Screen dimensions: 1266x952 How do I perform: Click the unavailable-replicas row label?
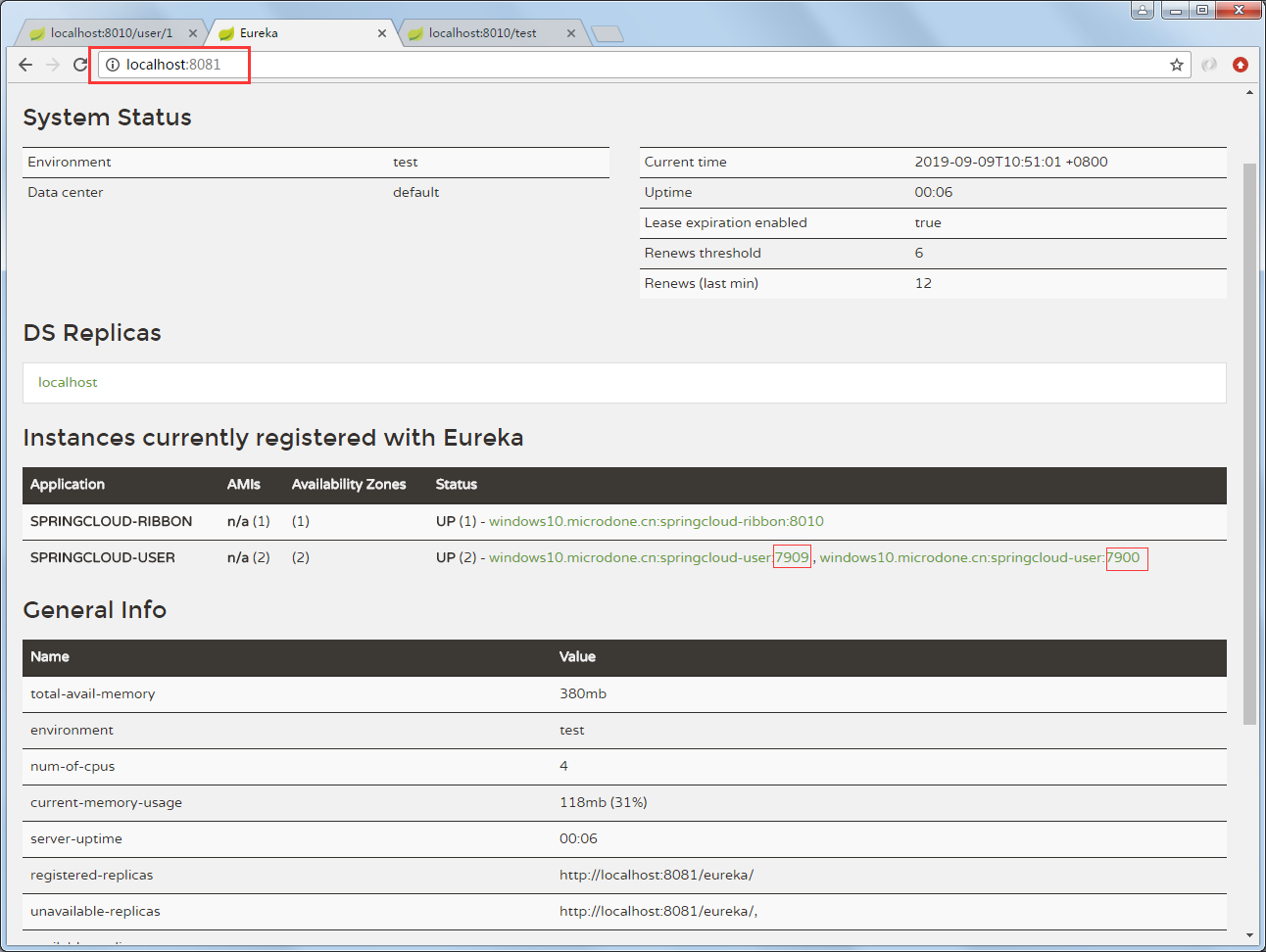[x=95, y=912]
